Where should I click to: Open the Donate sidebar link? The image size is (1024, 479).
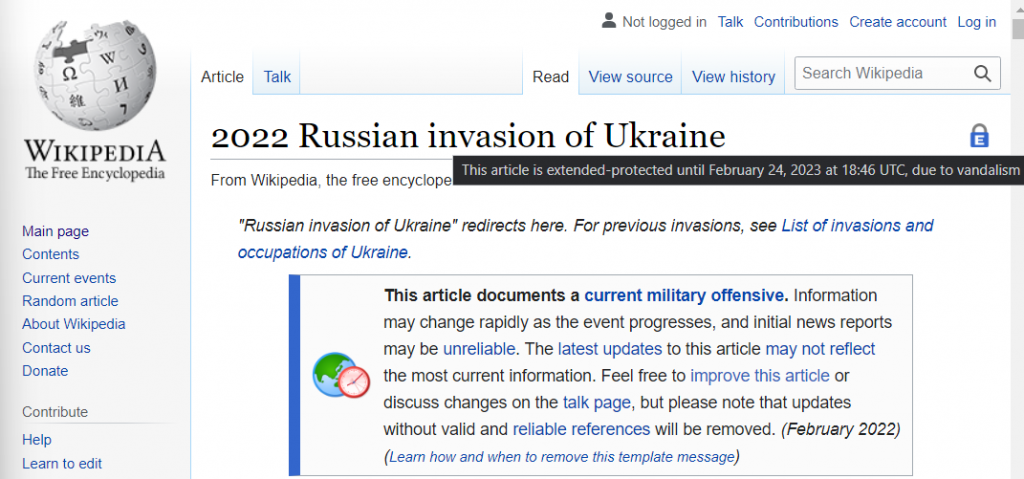tap(45, 371)
